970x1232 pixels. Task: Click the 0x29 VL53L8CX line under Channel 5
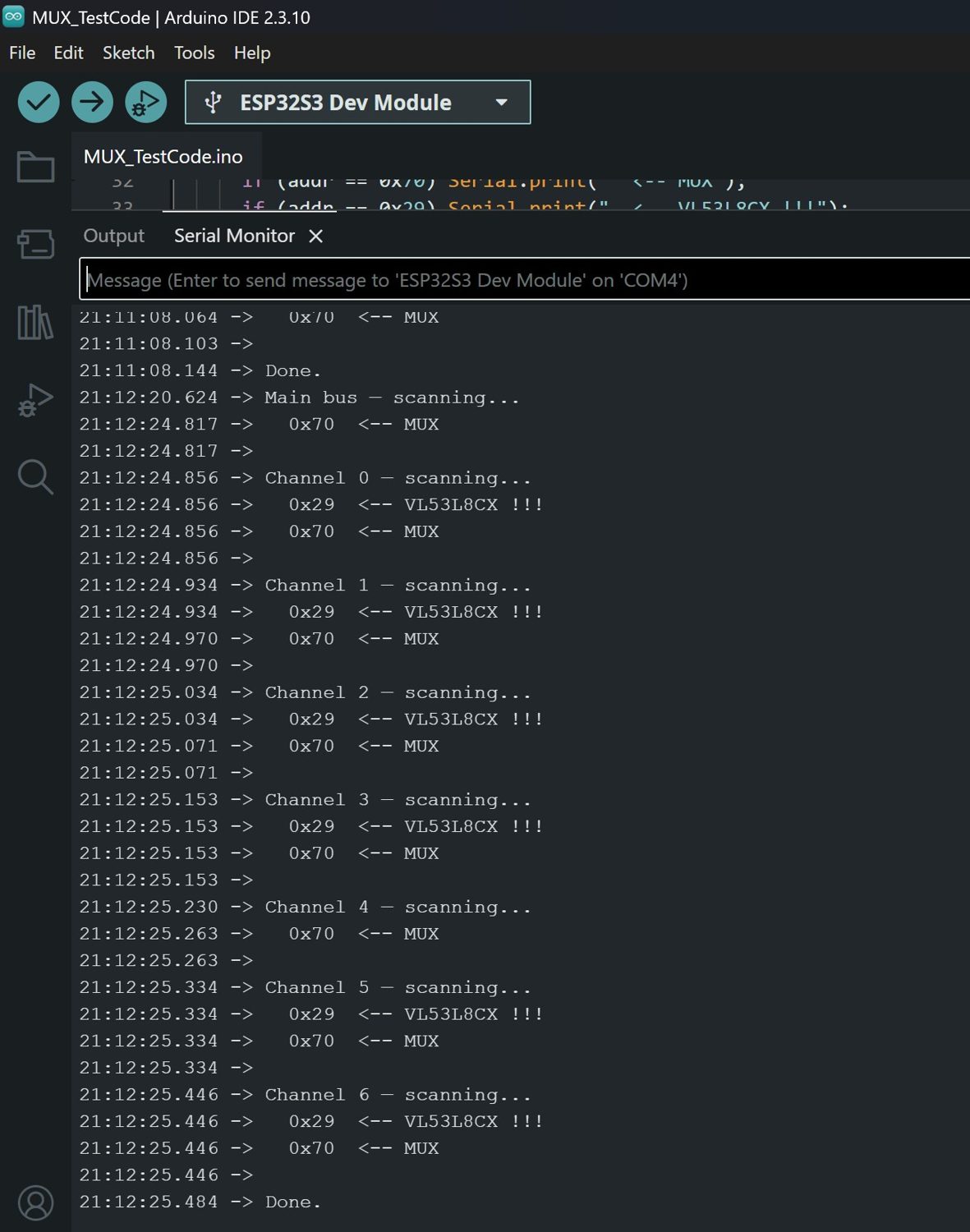point(310,1014)
